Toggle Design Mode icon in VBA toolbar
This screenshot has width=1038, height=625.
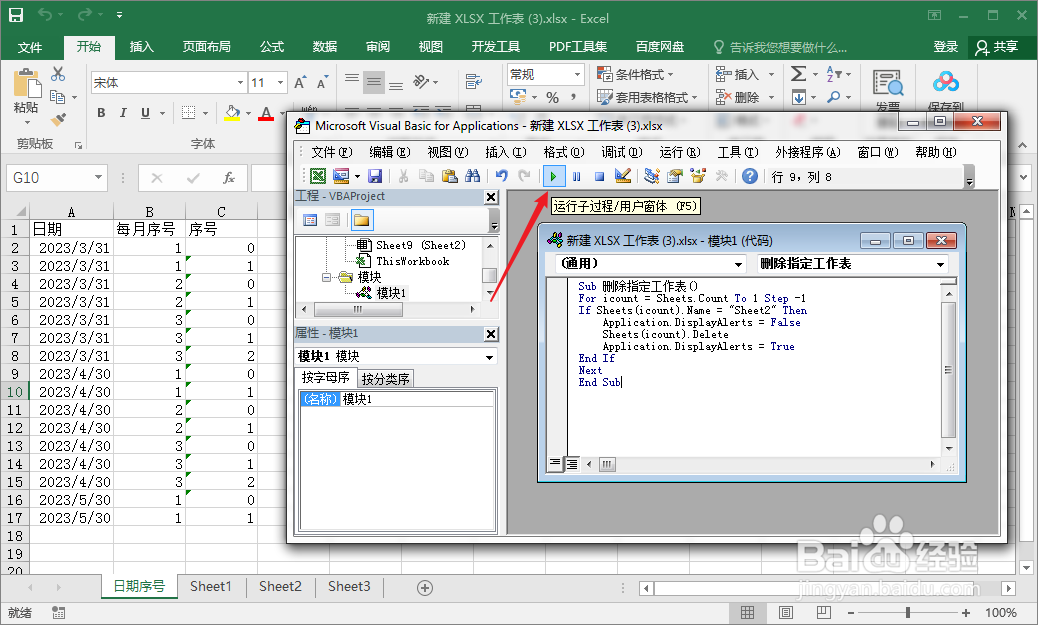(x=622, y=176)
